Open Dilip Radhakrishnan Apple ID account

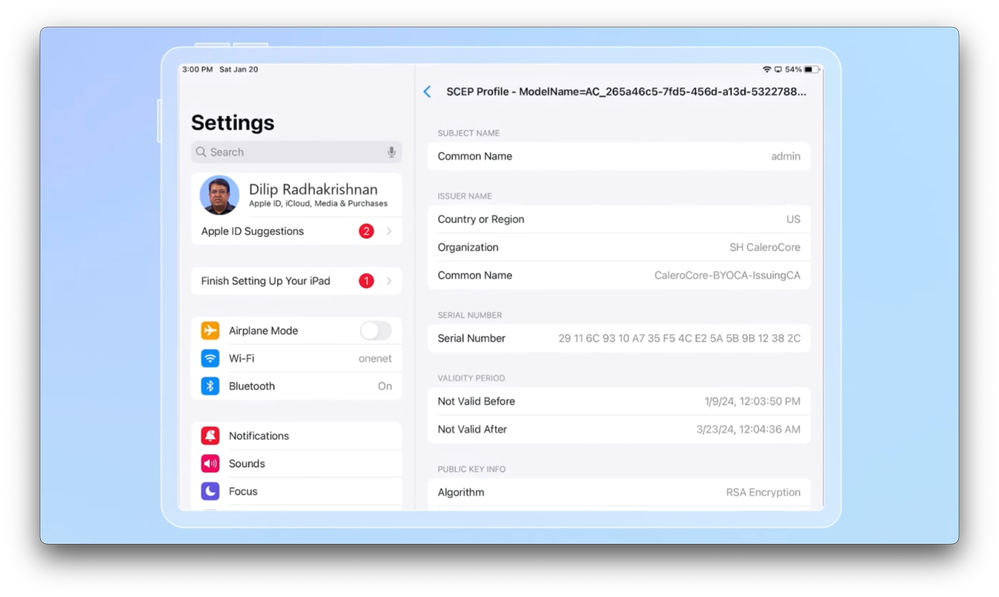click(296, 195)
